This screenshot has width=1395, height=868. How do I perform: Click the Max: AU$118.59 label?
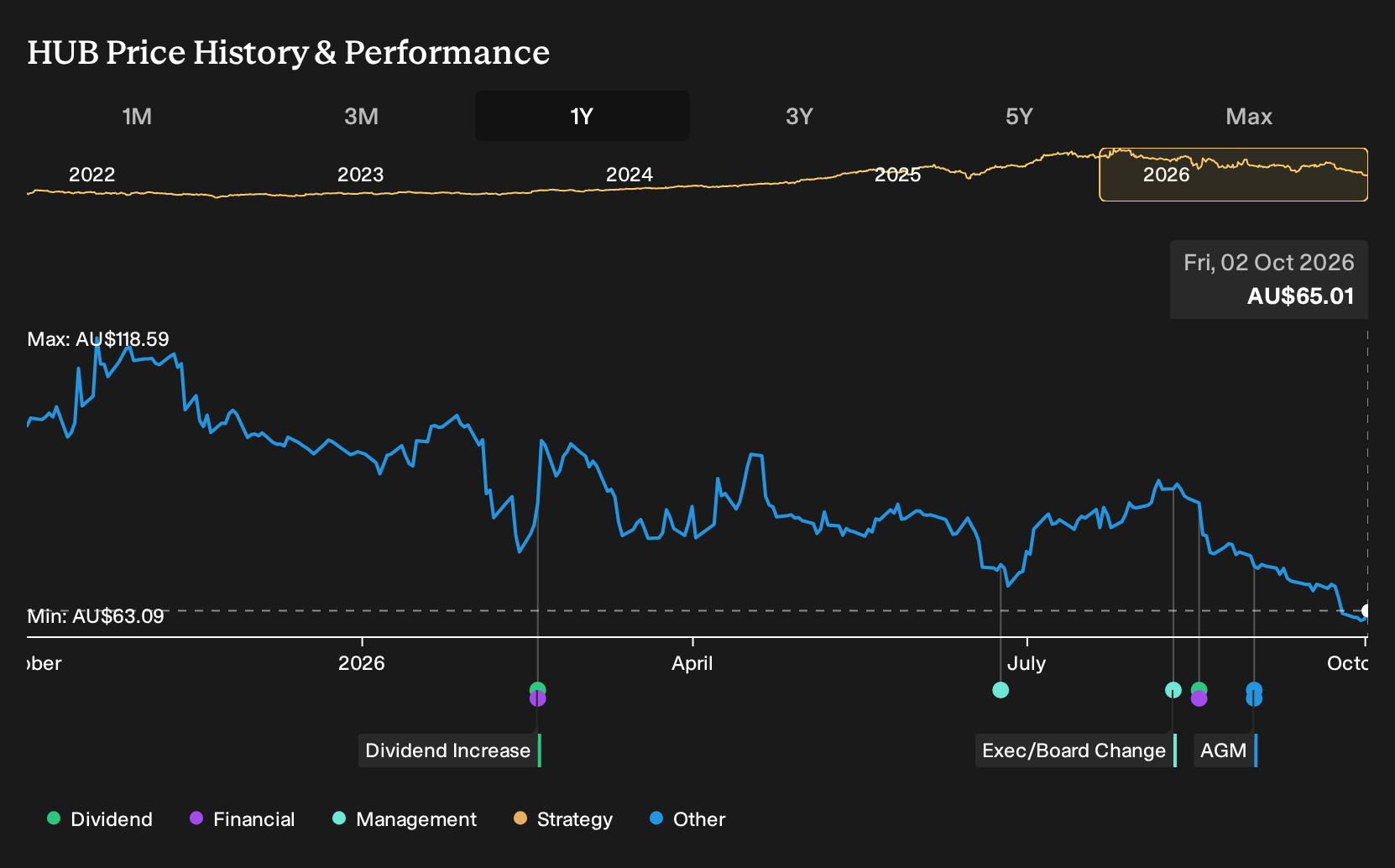[x=98, y=339]
